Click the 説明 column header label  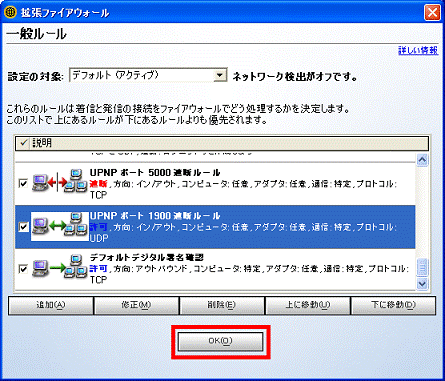(x=42, y=143)
